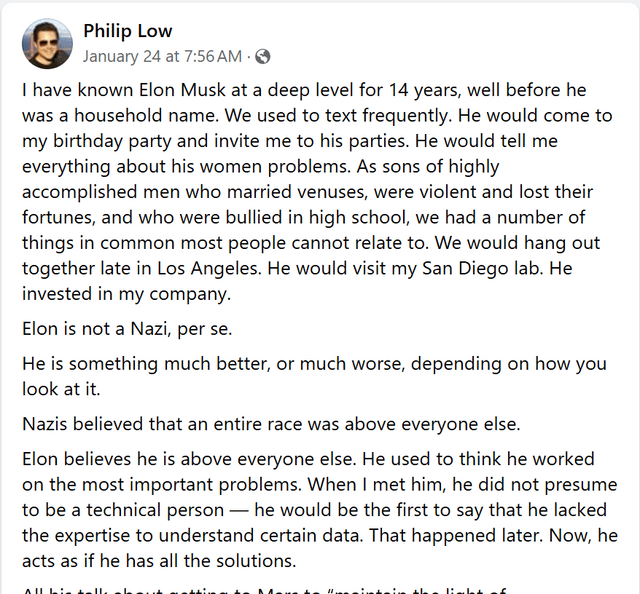640x594 pixels.
Task: Click the phrase 'That happened later' in the post
Action: pyautogui.click(x=482, y=537)
